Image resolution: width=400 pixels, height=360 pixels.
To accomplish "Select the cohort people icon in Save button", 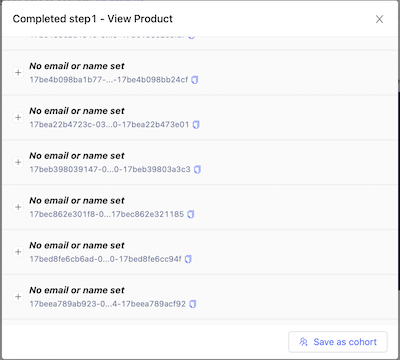I will pos(303,342).
